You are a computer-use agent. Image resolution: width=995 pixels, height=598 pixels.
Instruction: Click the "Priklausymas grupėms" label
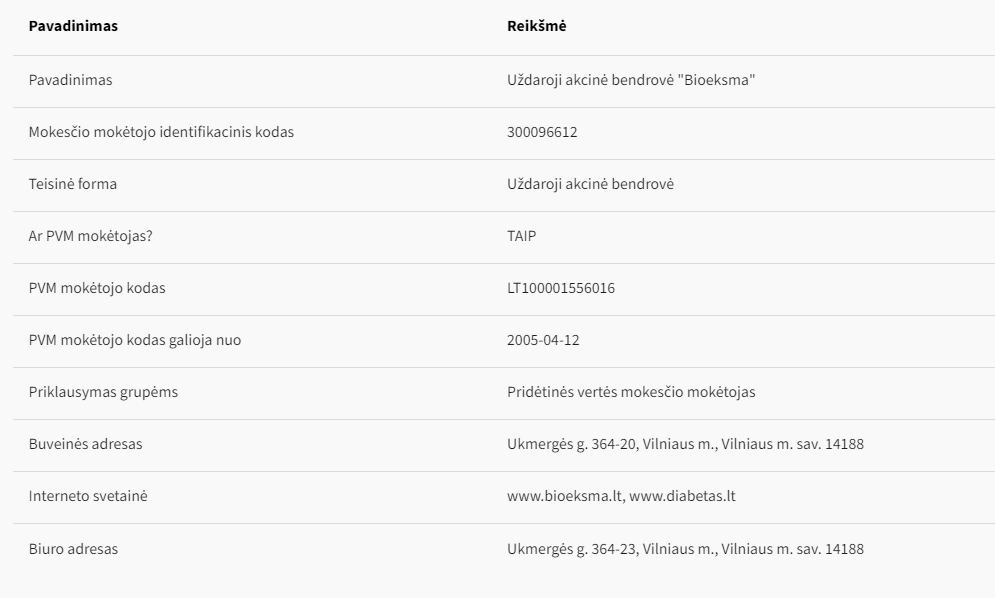(103, 392)
